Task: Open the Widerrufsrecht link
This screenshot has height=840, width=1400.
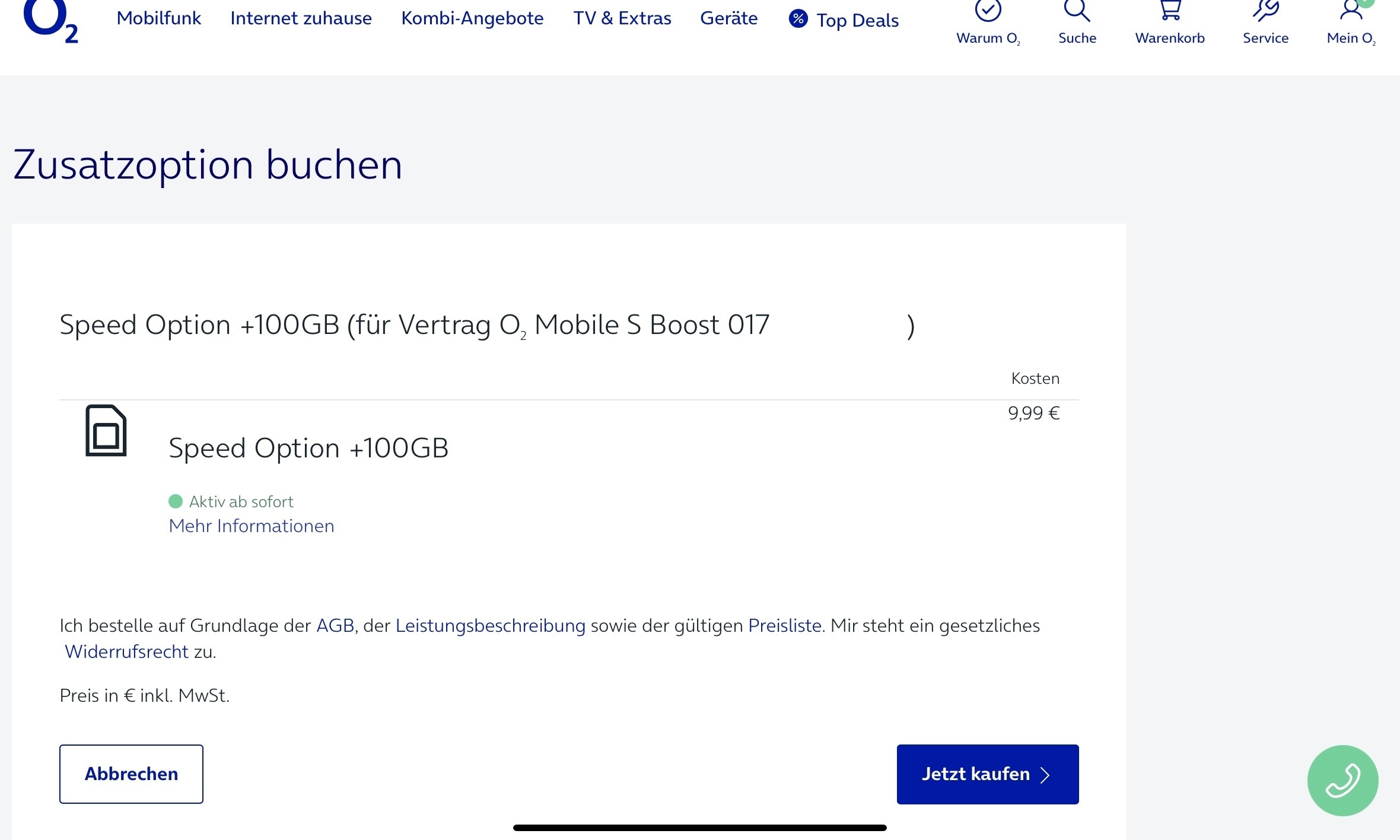Action: (x=126, y=652)
